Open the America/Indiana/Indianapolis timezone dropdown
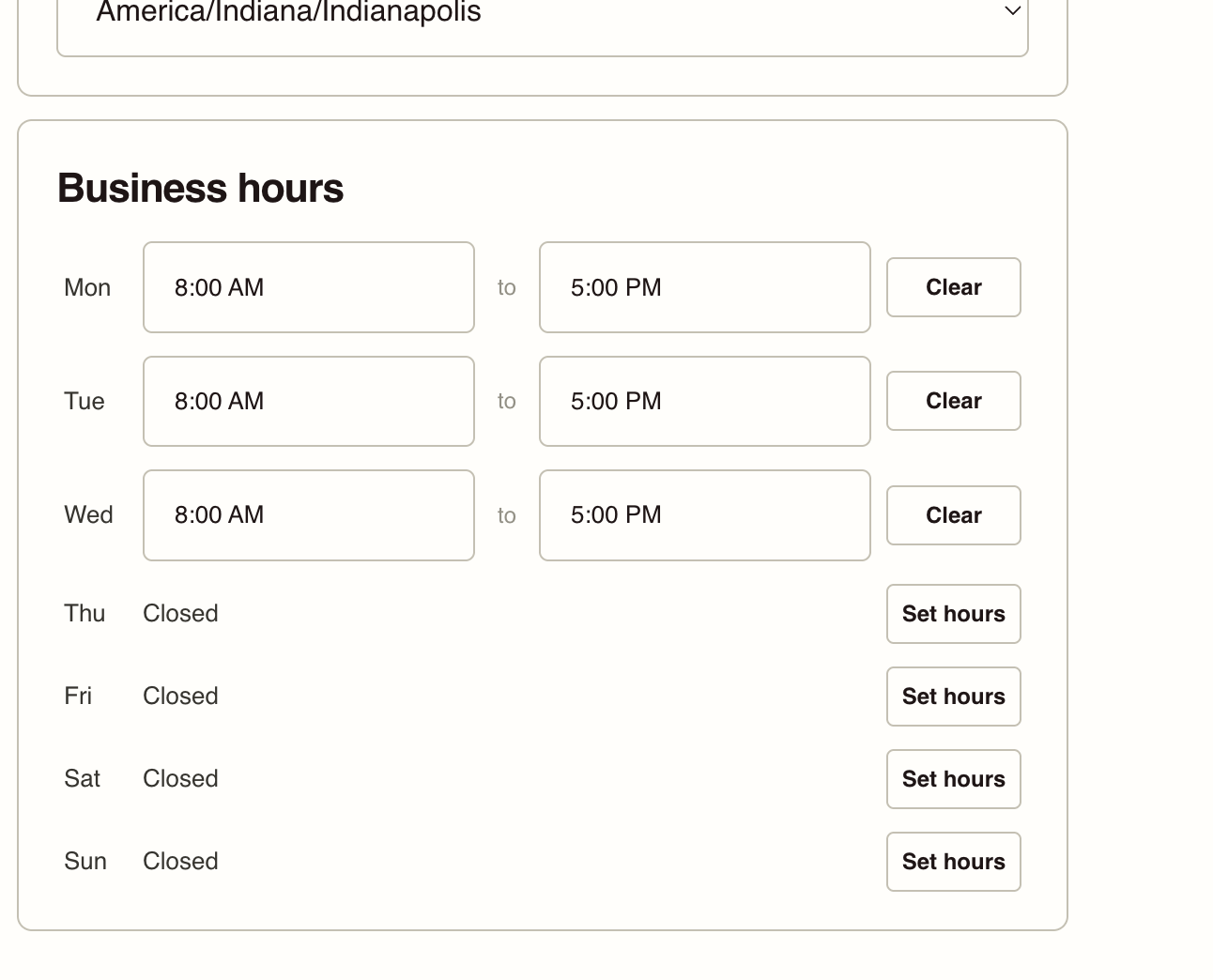Screen dimensions: 1213x980 tap(542, 19)
